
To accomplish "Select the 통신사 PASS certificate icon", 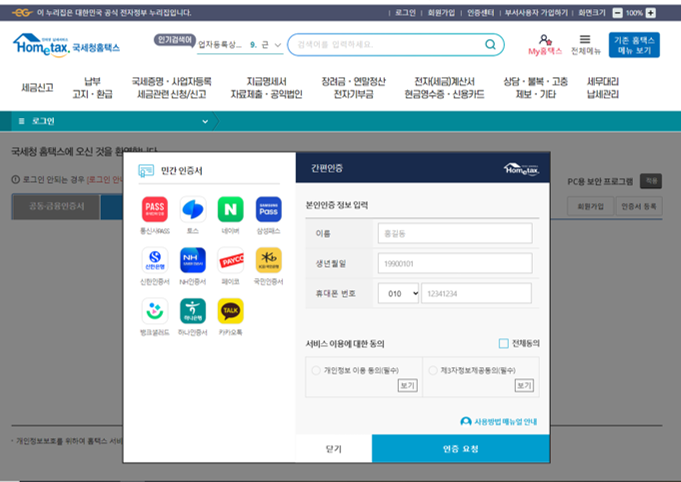I will click(x=155, y=209).
